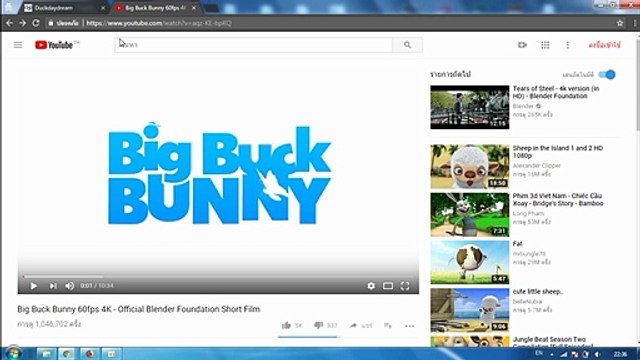Open the Windows Start menu
Image resolution: width=640 pixels, height=360 pixels.
[13, 353]
